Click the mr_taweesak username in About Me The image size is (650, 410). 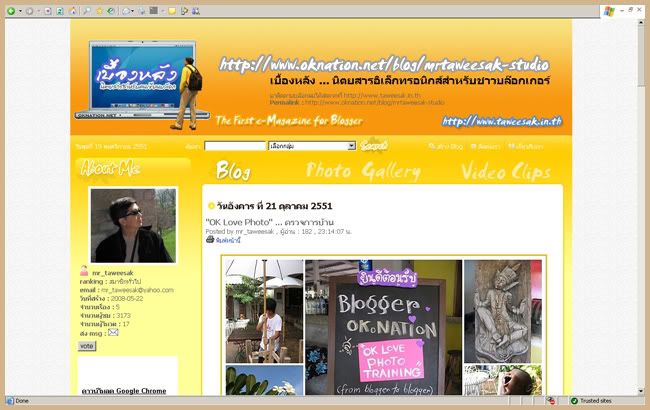pyautogui.click(x=113, y=273)
